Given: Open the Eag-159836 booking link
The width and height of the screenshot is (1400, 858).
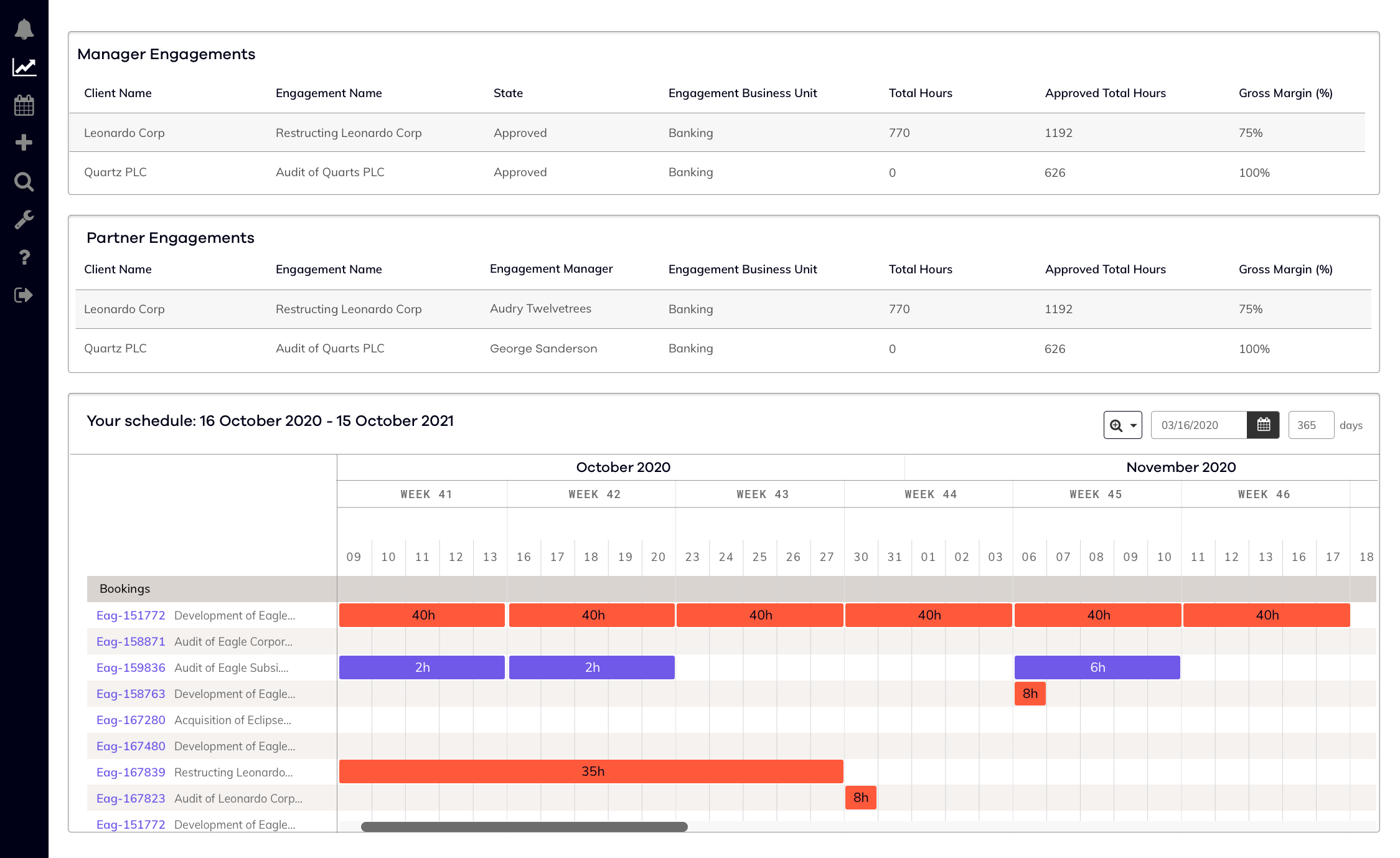Looking at the screenshot, I should (131, 667).
